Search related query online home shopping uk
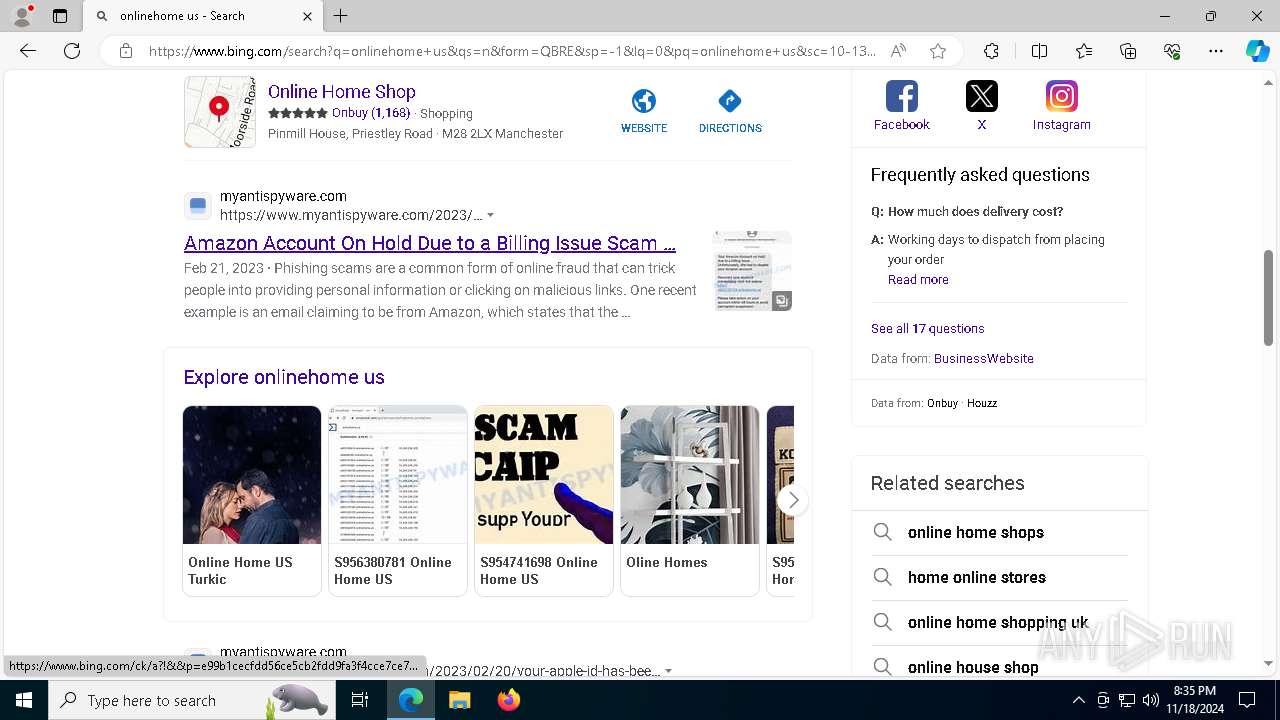 coord(1000,622)
